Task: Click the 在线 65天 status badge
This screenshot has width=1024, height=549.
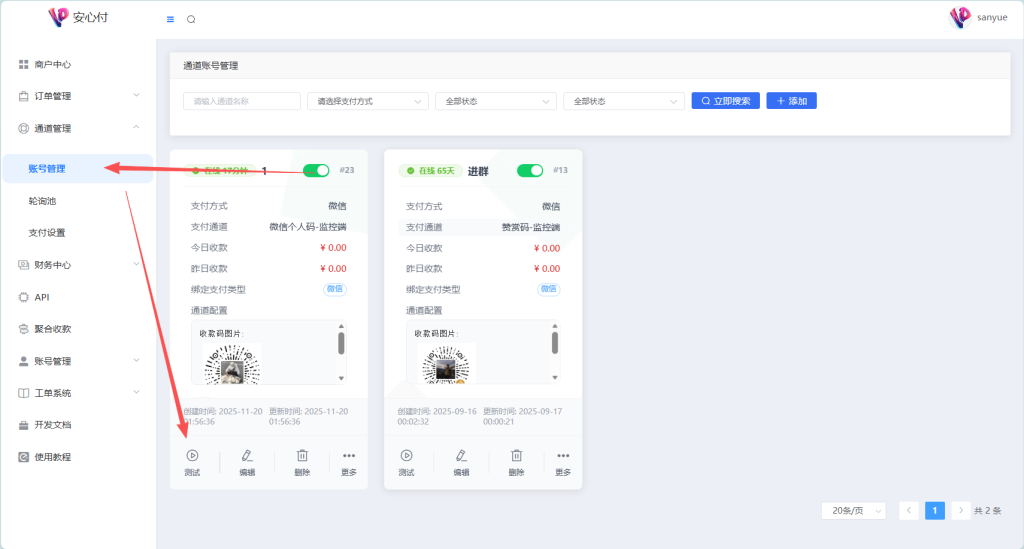Action: click(x=430, y=171)
